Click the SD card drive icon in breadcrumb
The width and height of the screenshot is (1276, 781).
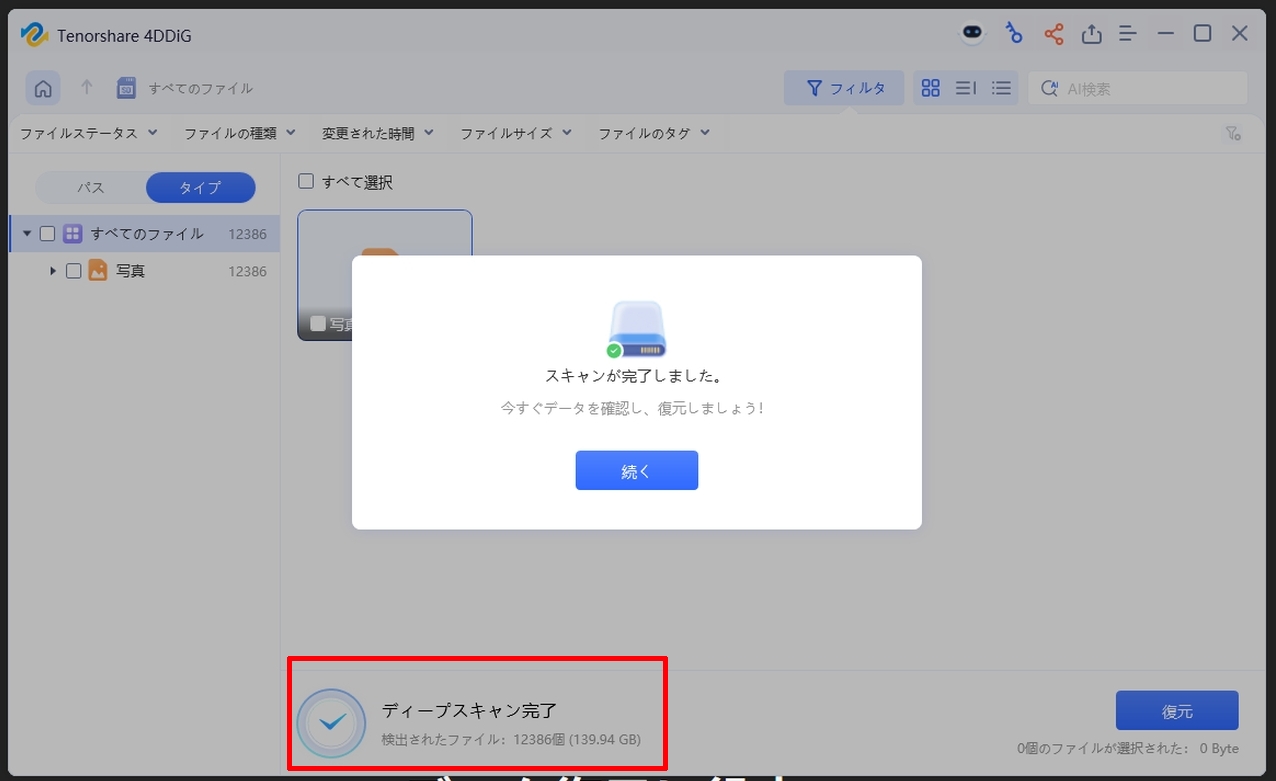126,88
